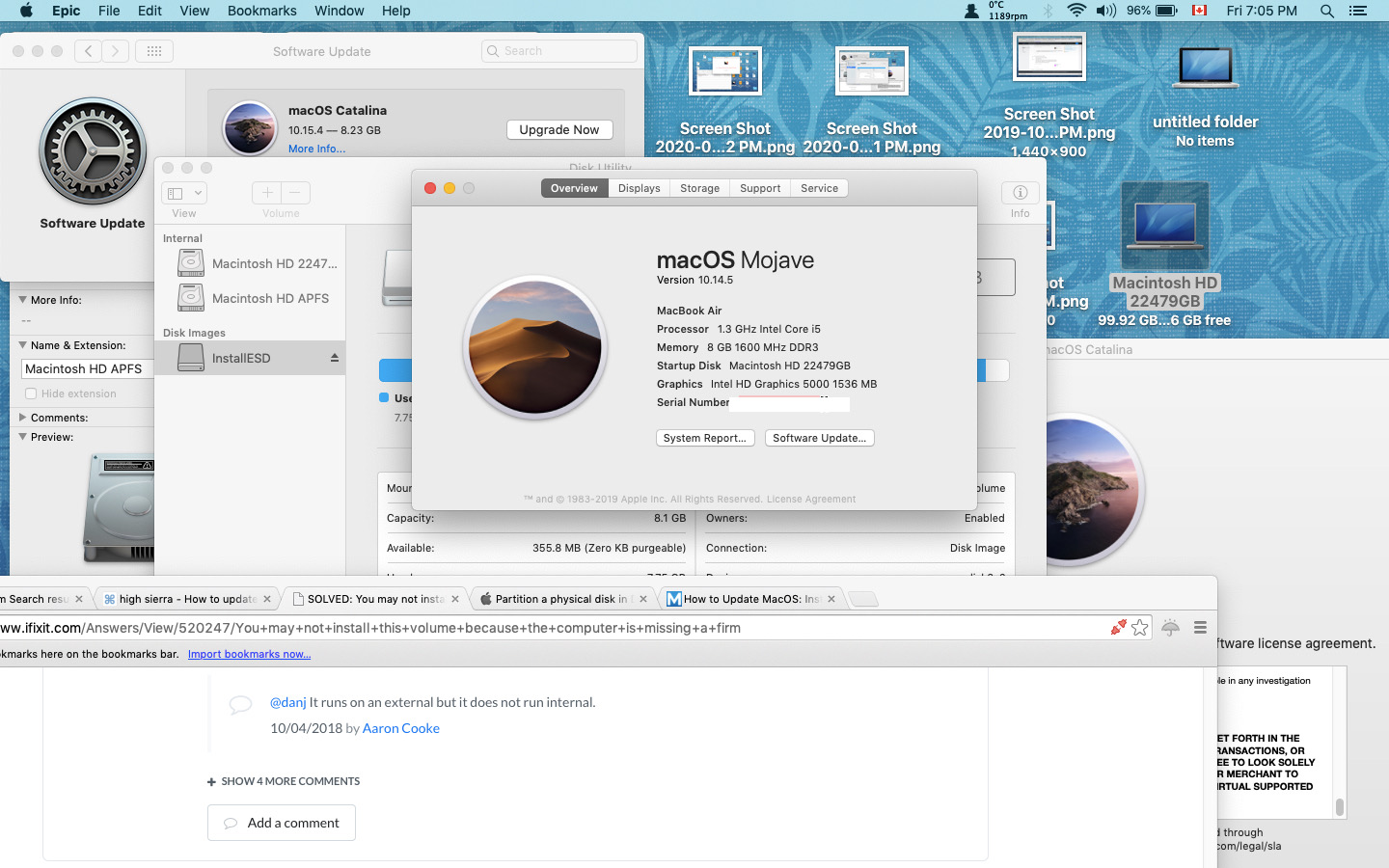
Task: Open Aaron Cooke's profile link
Action: pyautogui.click(x=401, y=728)
